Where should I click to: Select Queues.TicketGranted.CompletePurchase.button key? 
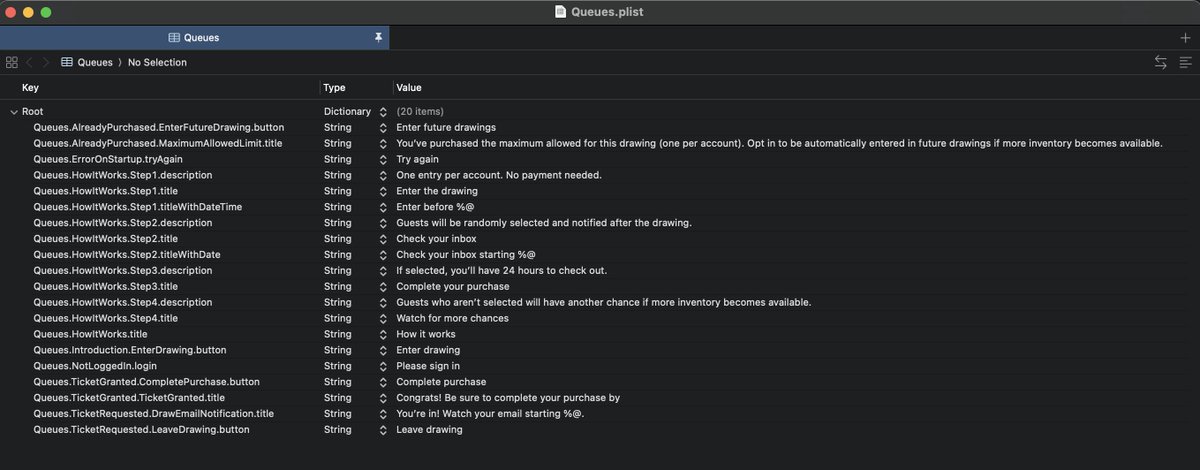click(x=147, y=382)
